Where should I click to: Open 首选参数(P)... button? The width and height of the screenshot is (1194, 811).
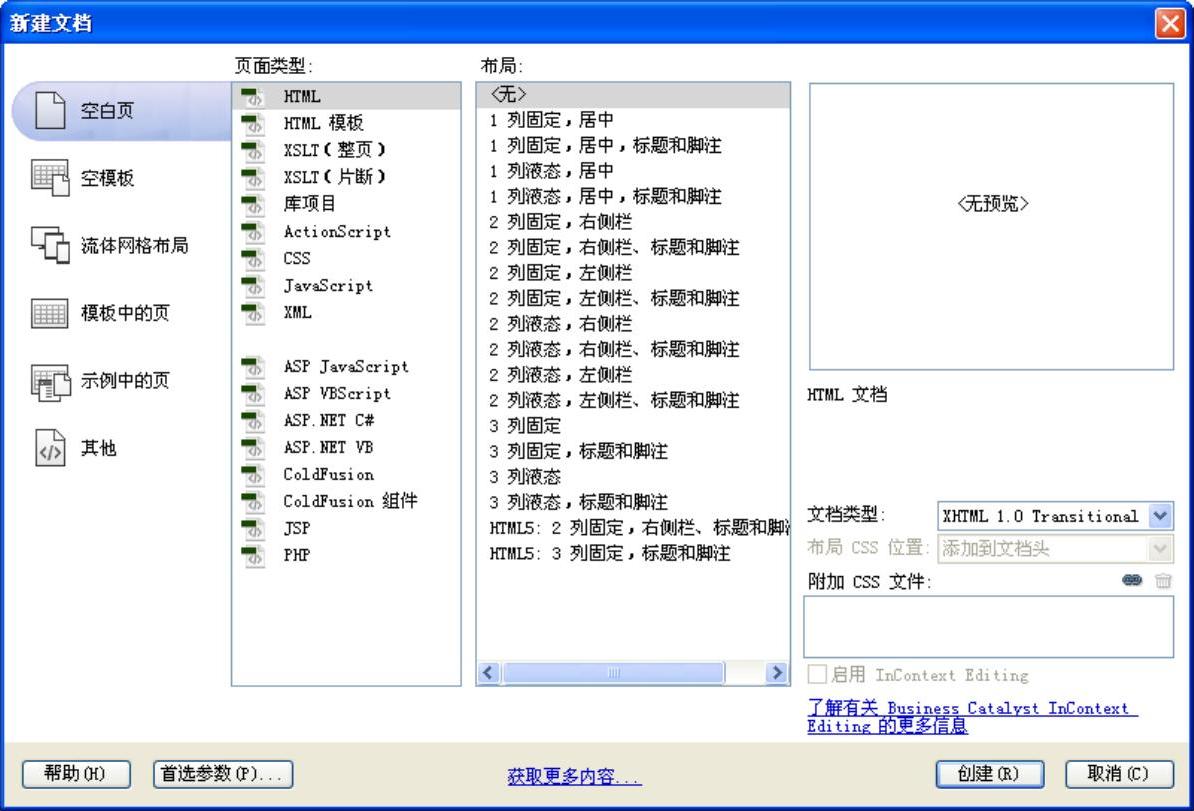pyautogui.click(x=222, y=774)
